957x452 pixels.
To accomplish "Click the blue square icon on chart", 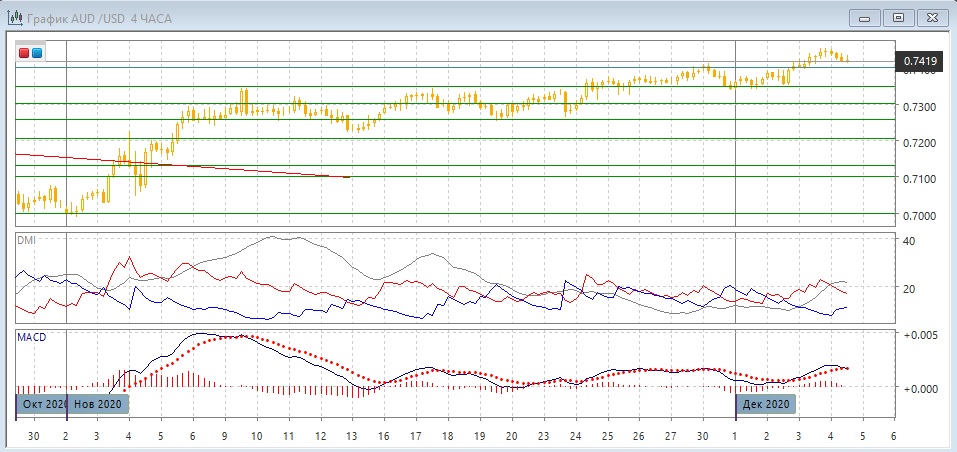I will click(x=37, y=52).
